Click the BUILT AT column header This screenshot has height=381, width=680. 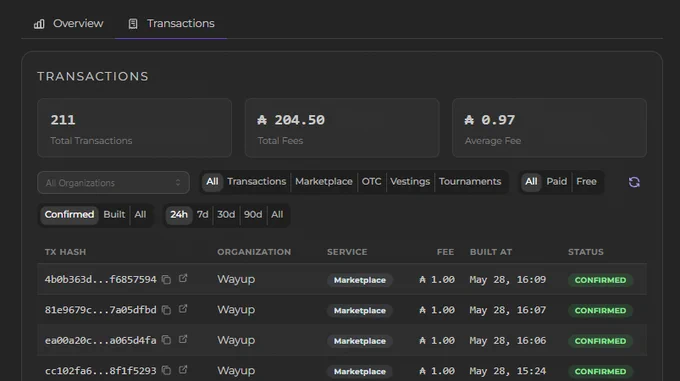click(x=491, y=252)
